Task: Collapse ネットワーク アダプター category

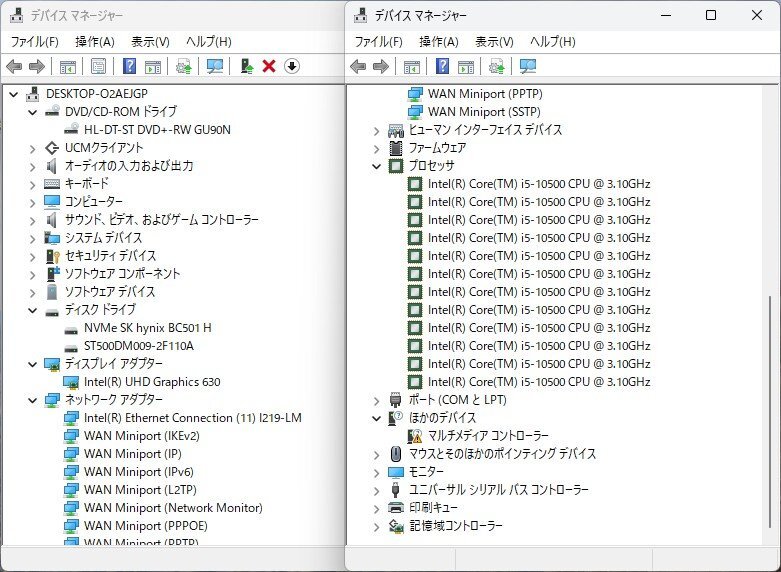Action: (33, 400)
